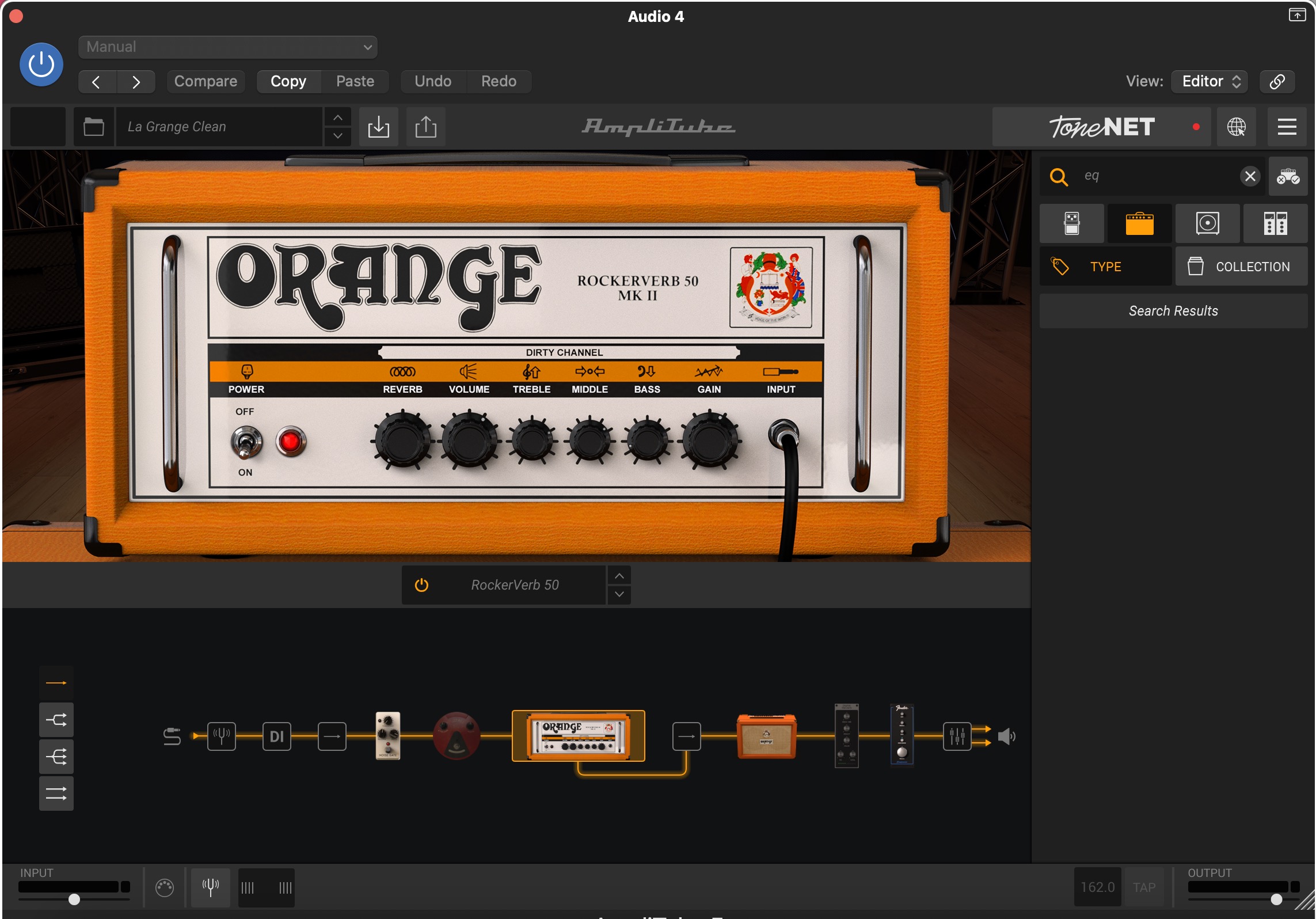Viewport: 1316px width, 919px height.
Task: Select the Orange cabinet in chain
Action: pyautogui.click(x=767, y=736)
